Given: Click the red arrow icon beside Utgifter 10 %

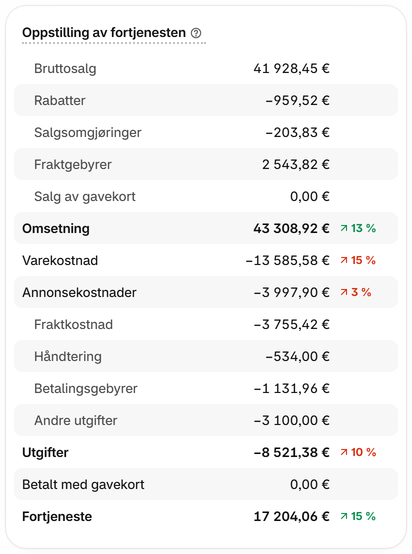Looking at the screenshot, I should (x=344, y=452).
